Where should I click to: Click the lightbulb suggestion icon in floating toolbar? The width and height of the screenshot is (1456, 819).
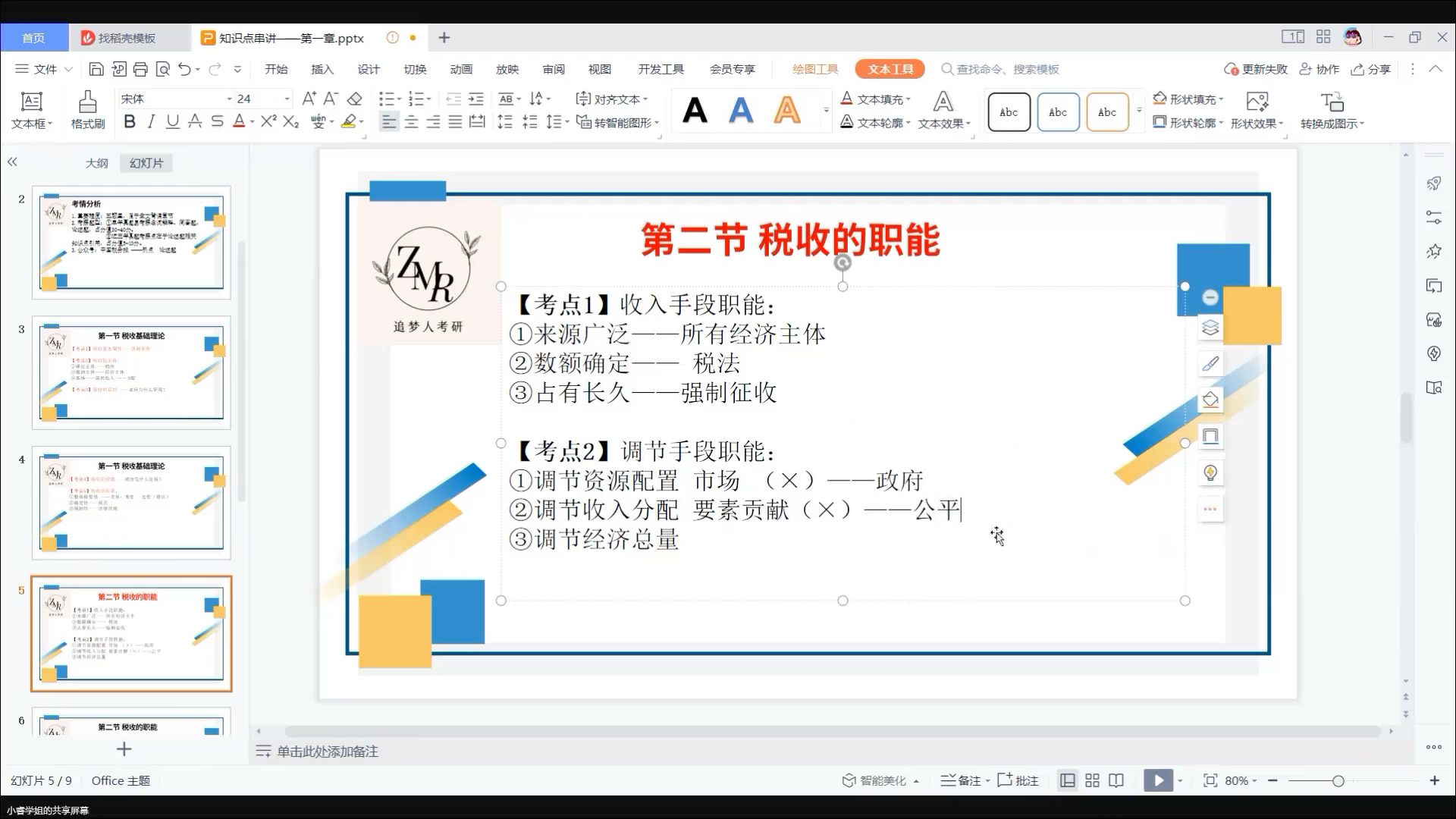[x=1210, y=472]
